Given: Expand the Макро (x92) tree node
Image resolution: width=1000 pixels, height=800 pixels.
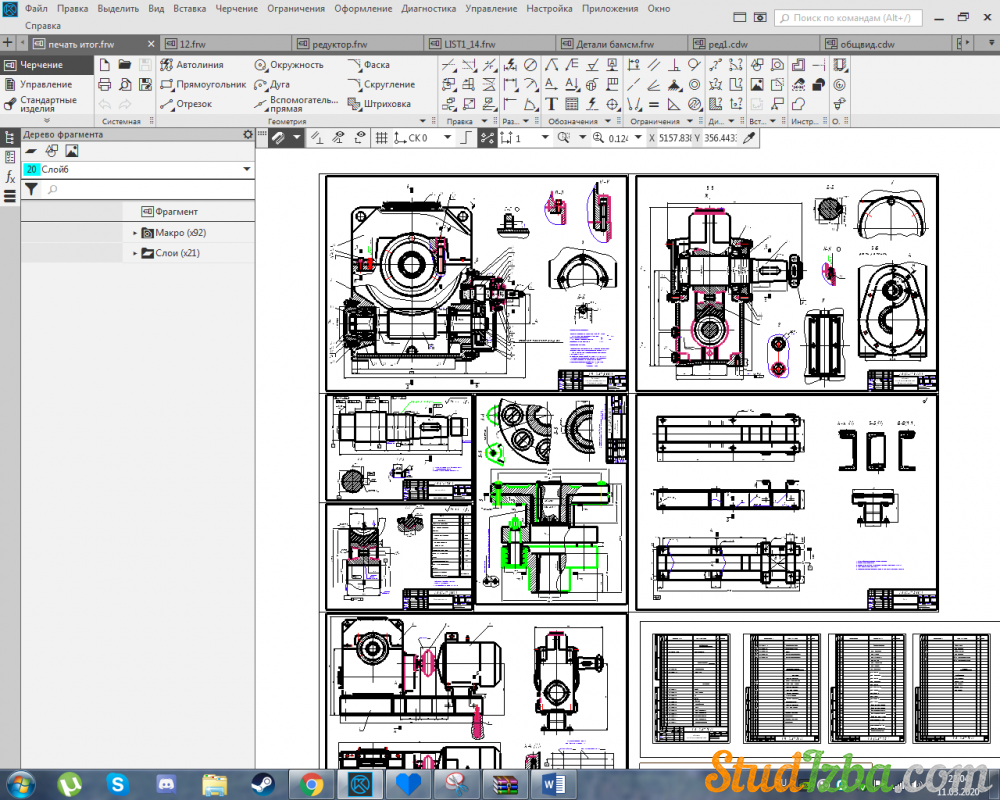Looking at the screenshot, I should pyautogui.click(x=135, y=233).
